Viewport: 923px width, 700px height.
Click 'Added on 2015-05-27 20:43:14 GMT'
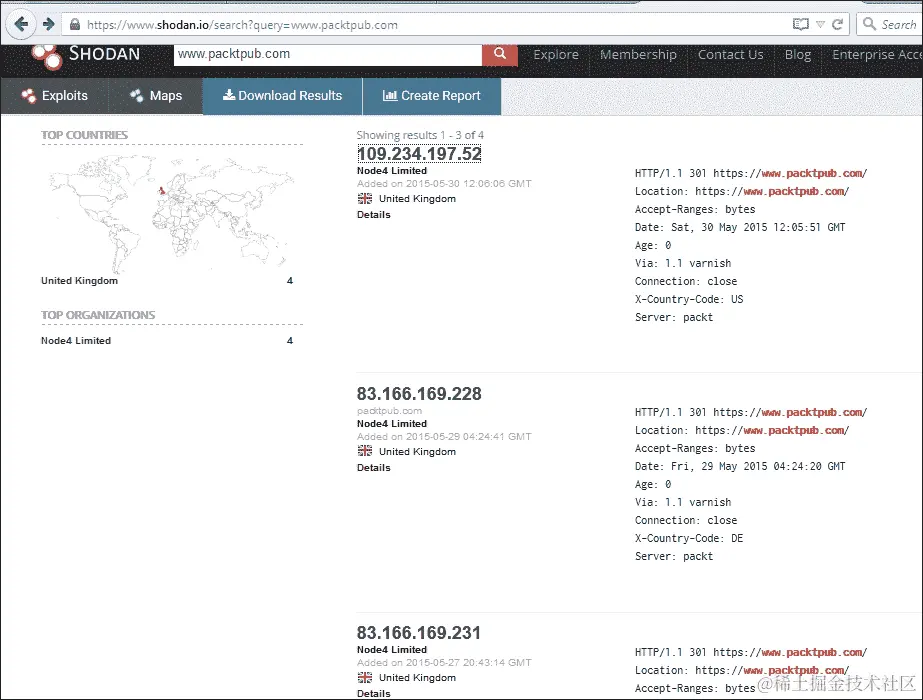[444, 663]
